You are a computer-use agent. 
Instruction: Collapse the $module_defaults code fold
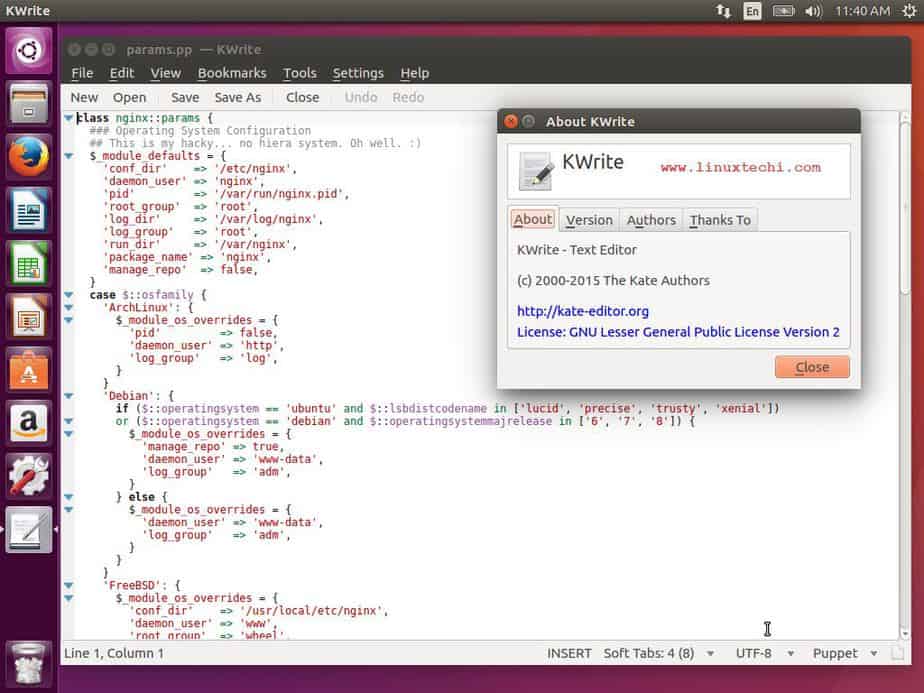[67, 156]
